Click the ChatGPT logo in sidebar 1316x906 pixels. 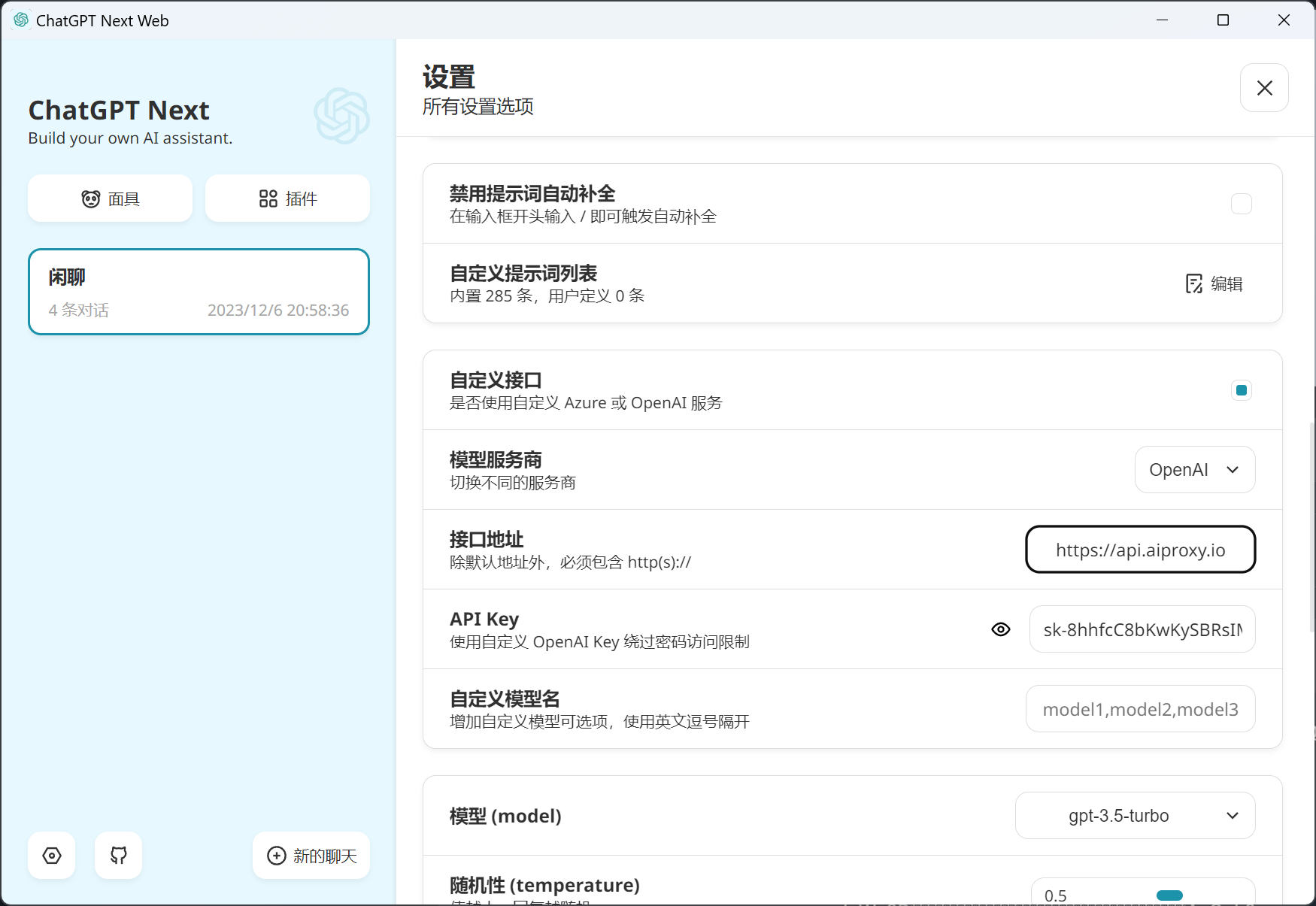point(342,116)
